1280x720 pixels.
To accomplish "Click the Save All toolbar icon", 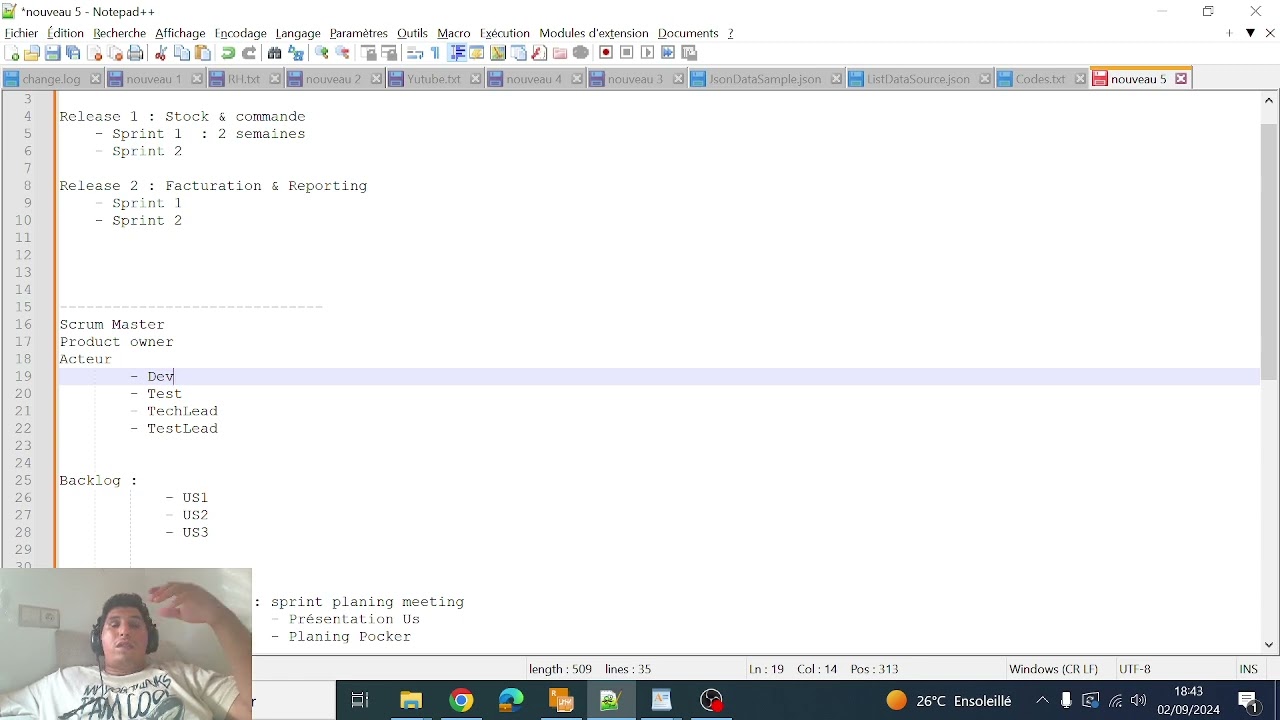I will click(x=73, y=53).
